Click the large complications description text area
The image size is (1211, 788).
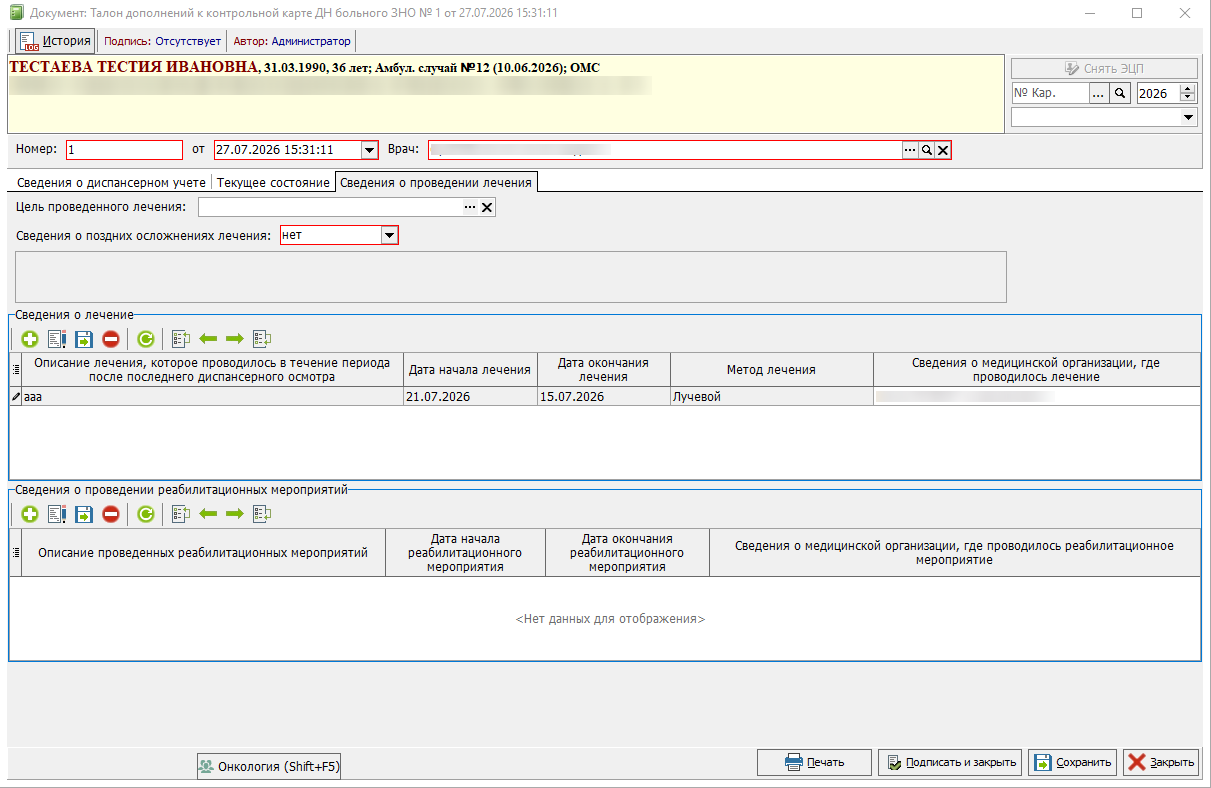coord(511,277)
